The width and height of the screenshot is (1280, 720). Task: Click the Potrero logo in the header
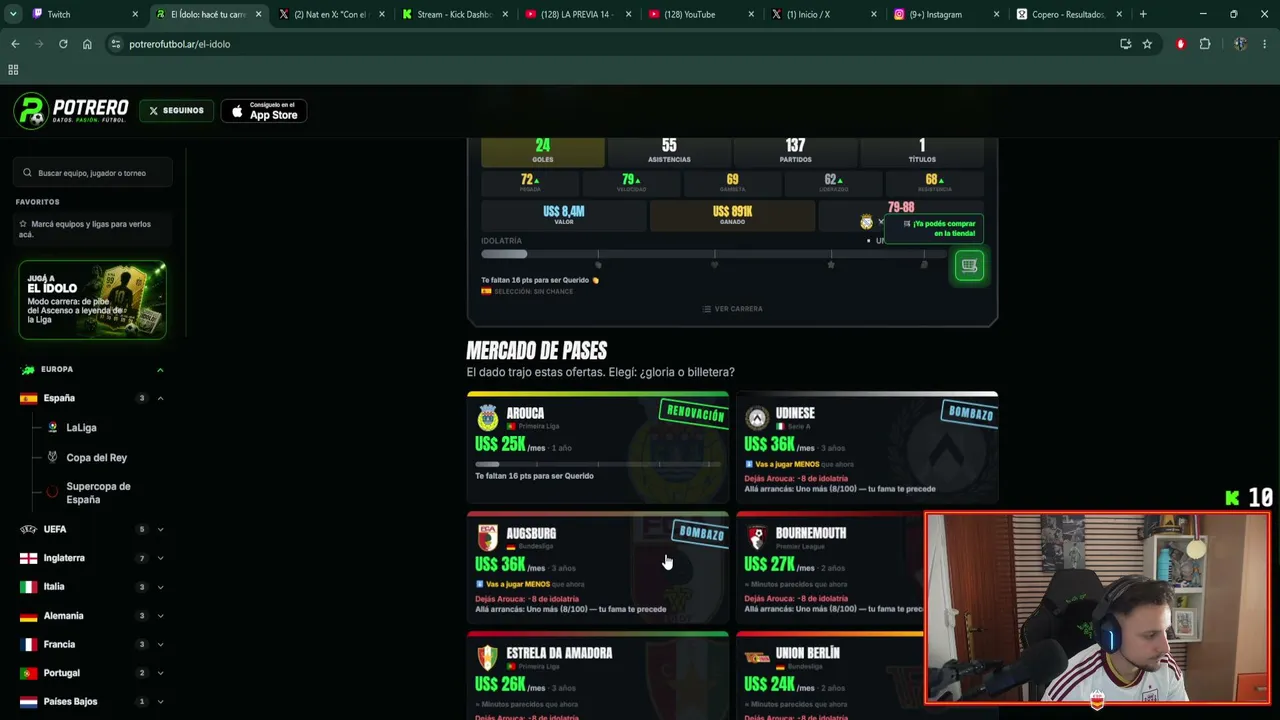(x=71, y=111)
